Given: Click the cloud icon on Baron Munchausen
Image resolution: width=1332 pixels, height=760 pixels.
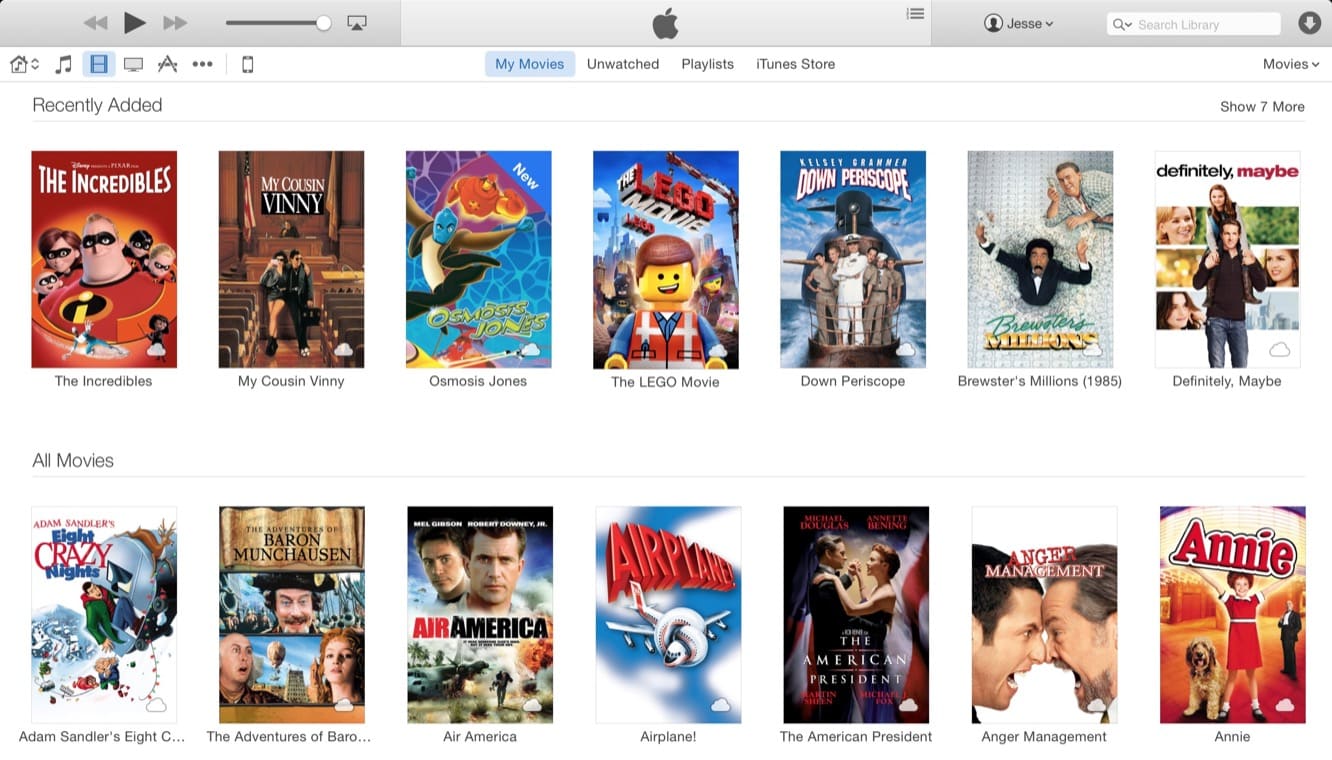Looking at the screenshot, I should (x=344, y=705).
